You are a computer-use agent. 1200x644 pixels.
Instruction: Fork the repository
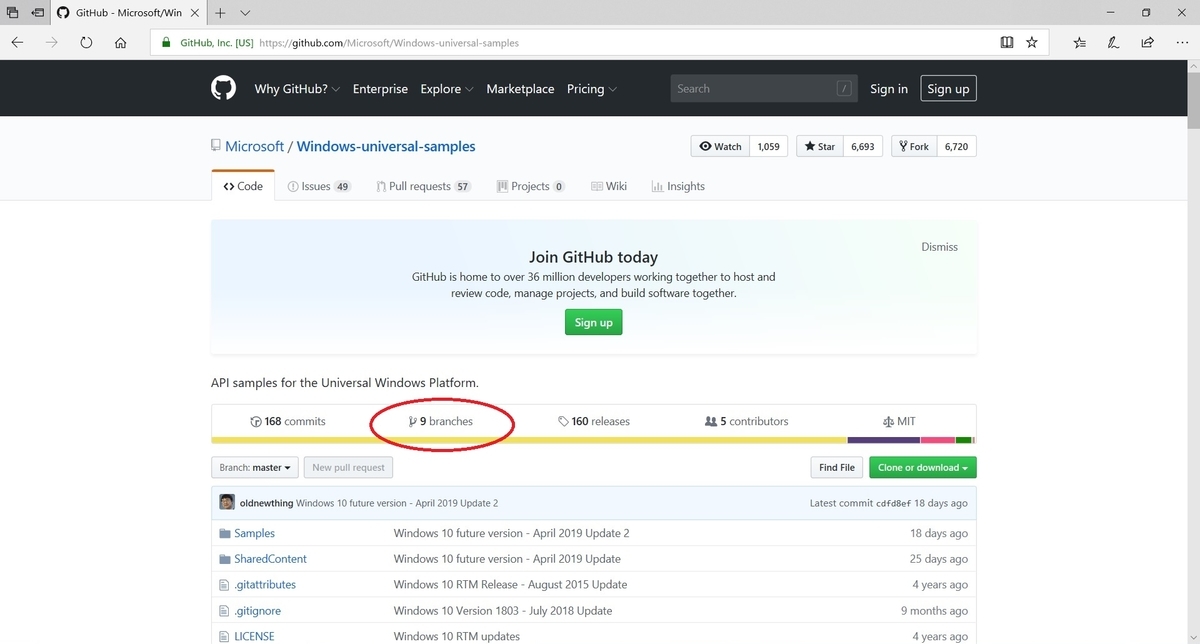[913, 146]
